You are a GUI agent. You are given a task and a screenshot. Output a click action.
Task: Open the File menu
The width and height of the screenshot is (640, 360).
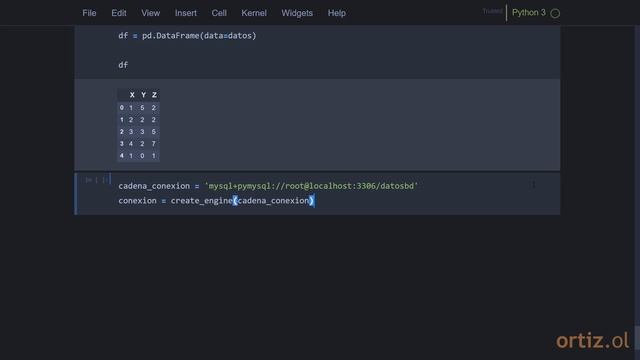(89, 13)
